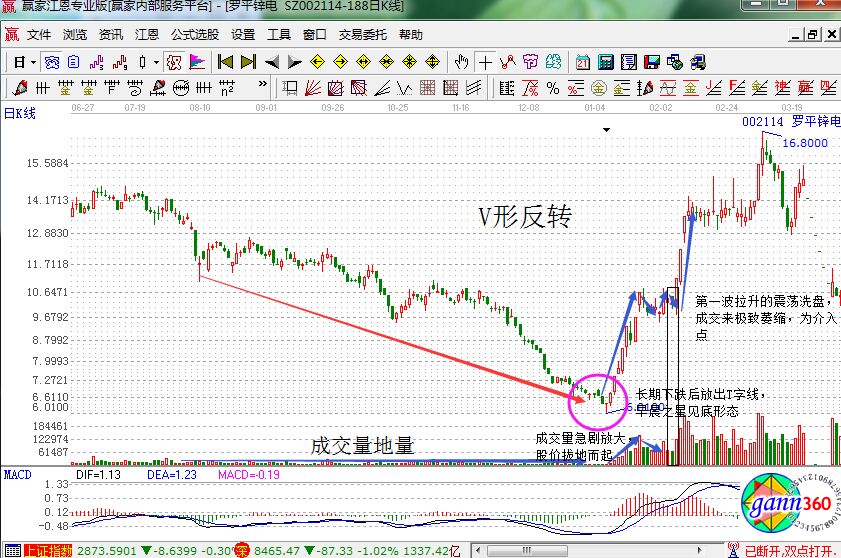Expand the candlestick style dropdown arrow
841x558 pixels.
click(155, 62)
